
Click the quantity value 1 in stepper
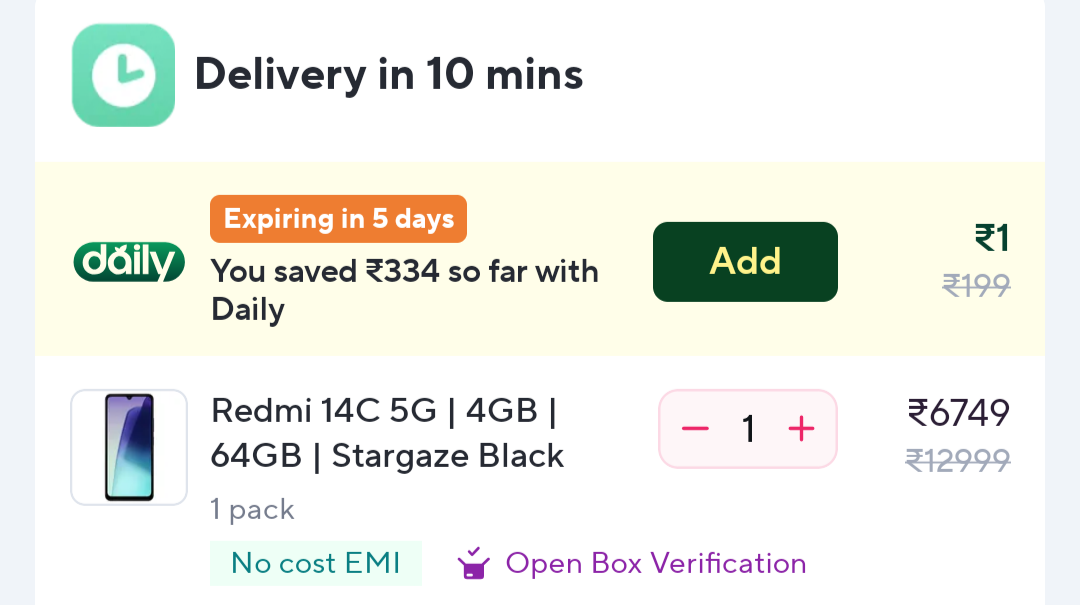[x=748, y=429]
